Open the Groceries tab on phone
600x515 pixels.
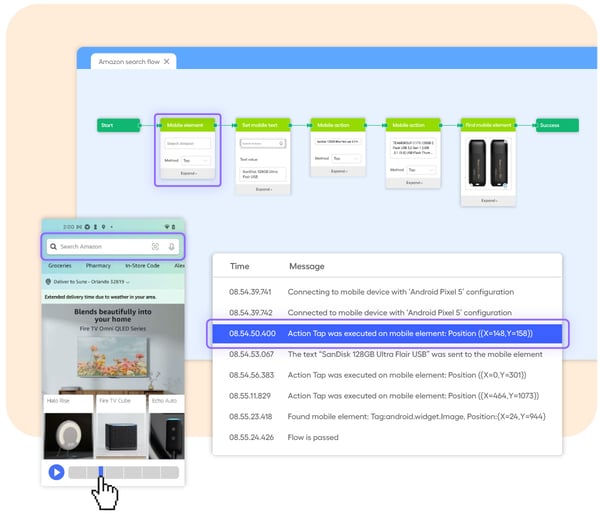(60, 266)
